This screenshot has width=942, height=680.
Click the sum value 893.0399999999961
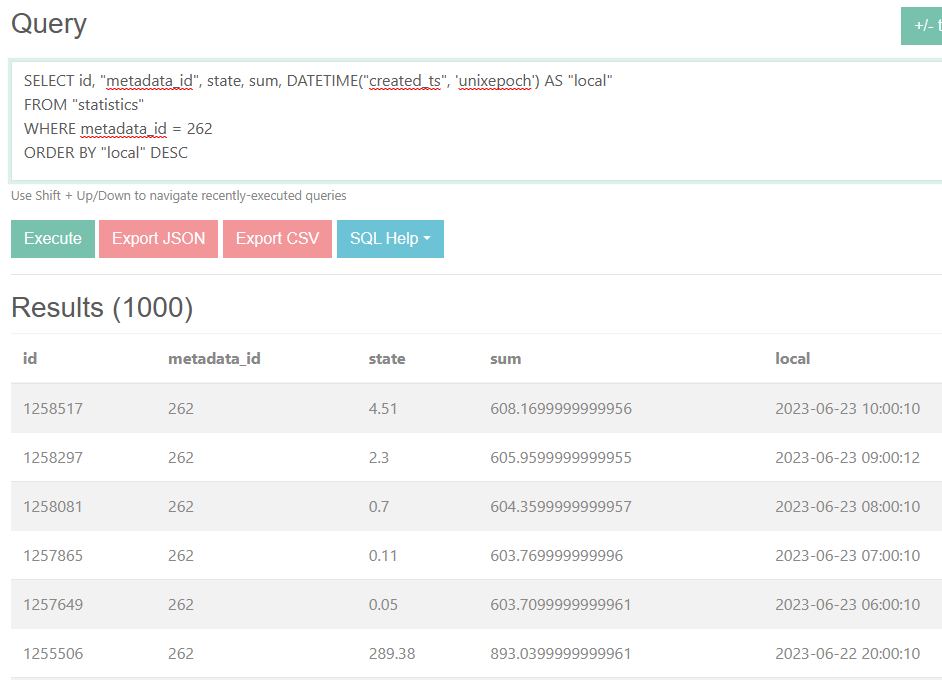coord(561,654)
